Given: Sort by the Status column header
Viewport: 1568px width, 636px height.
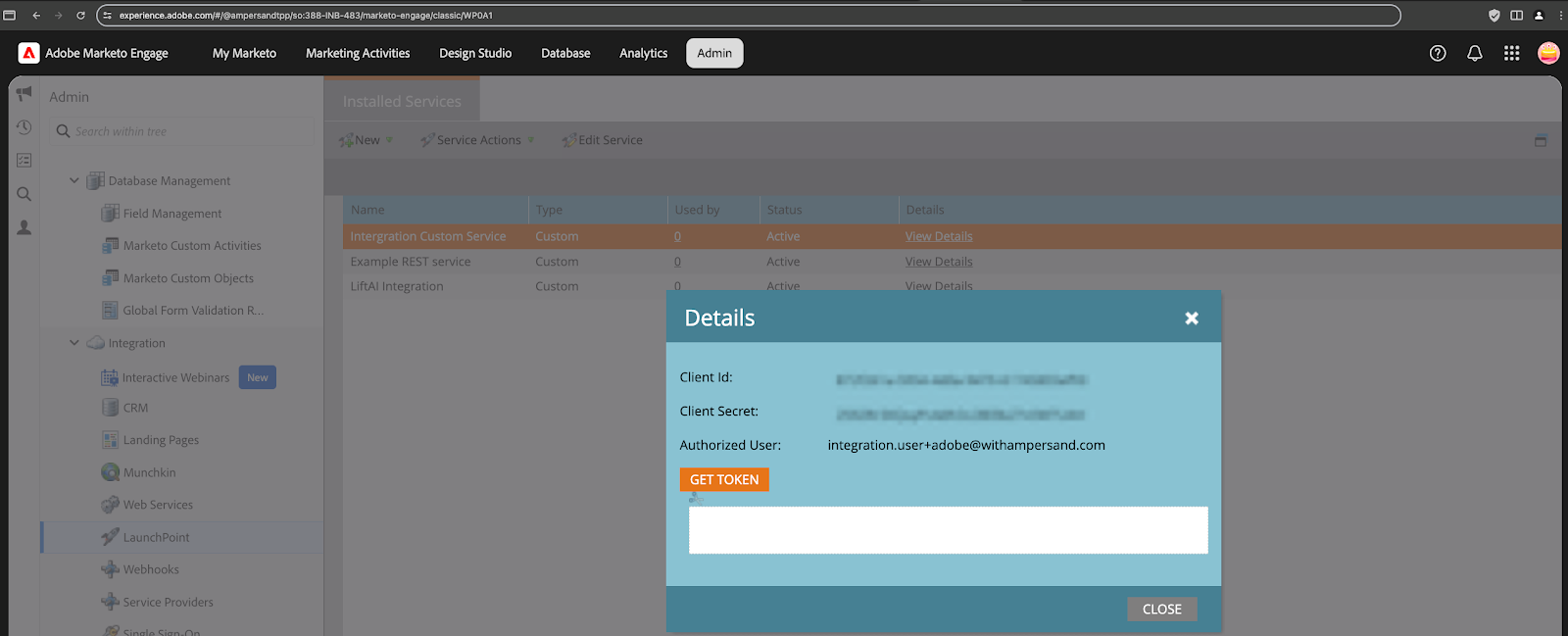Looking at the screenshot, I should [829, 210].
